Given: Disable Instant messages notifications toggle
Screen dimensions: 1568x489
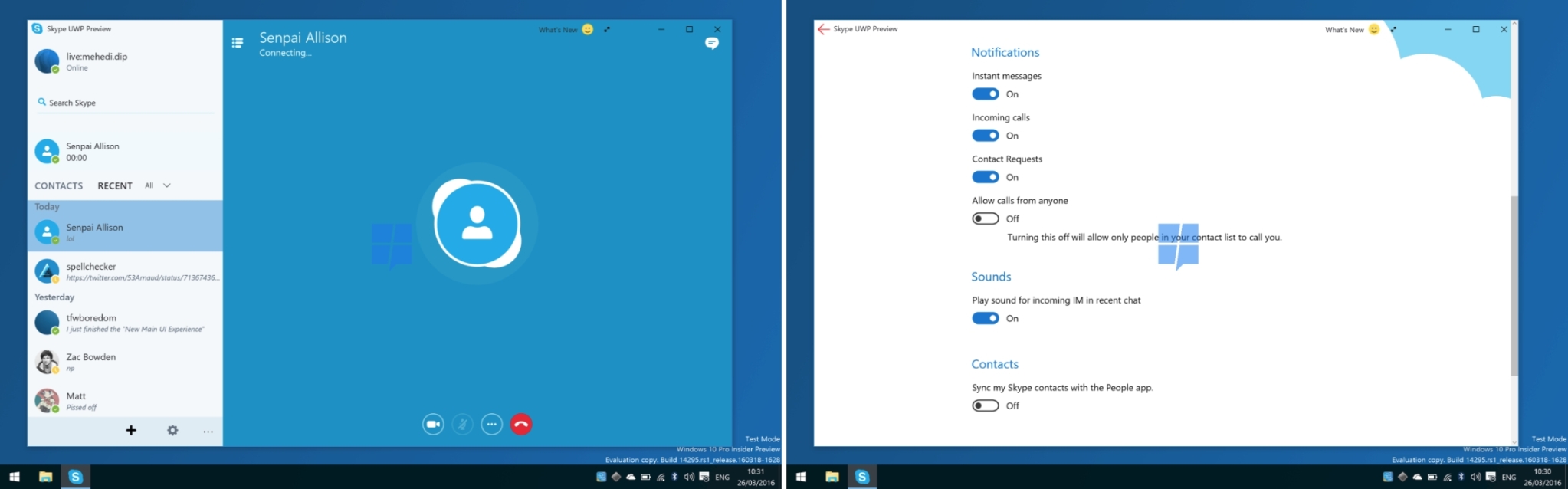Looking at the screenshot, I should 986,94.
